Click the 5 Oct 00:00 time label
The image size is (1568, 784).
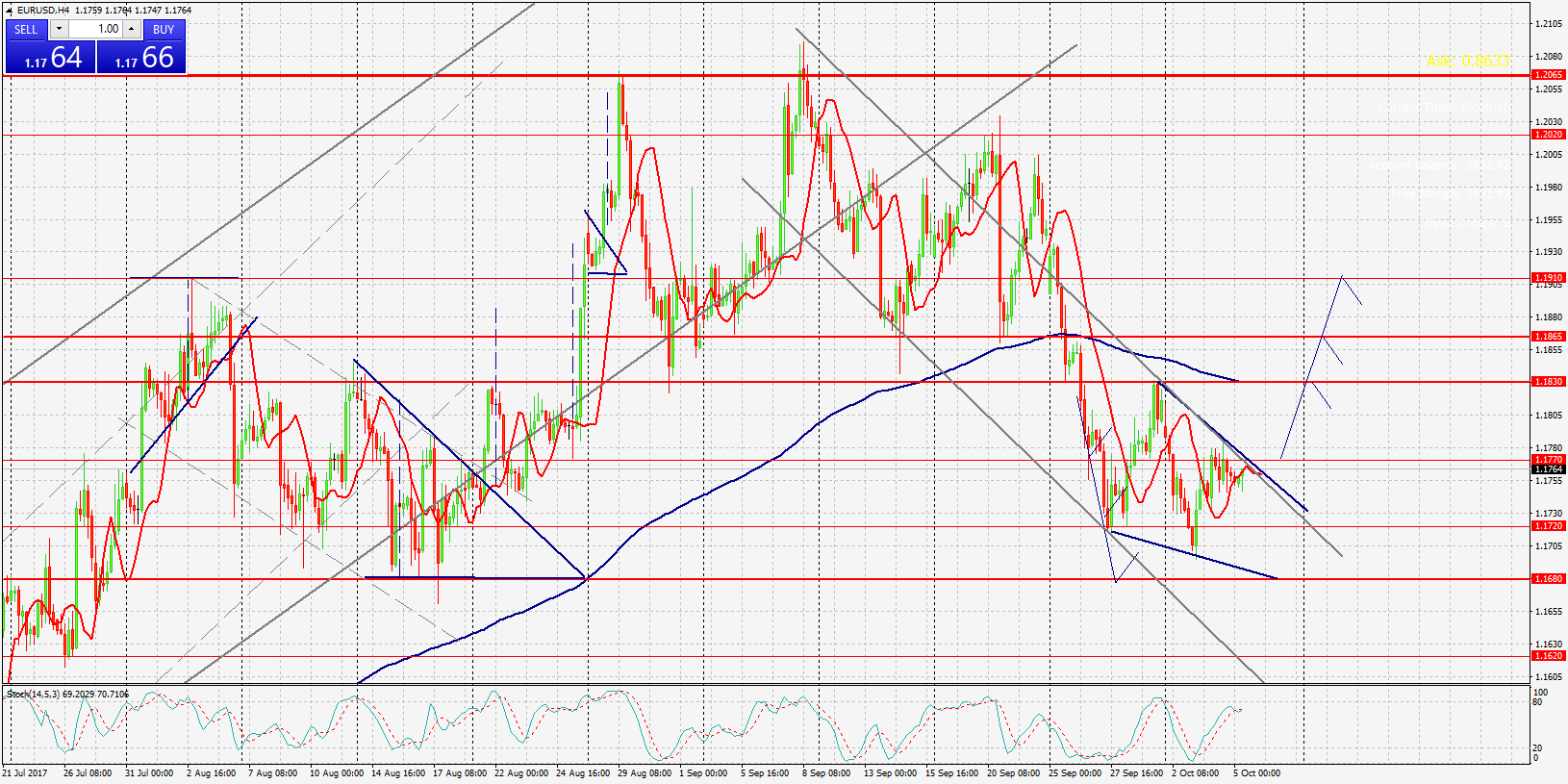click(1256, 772)
